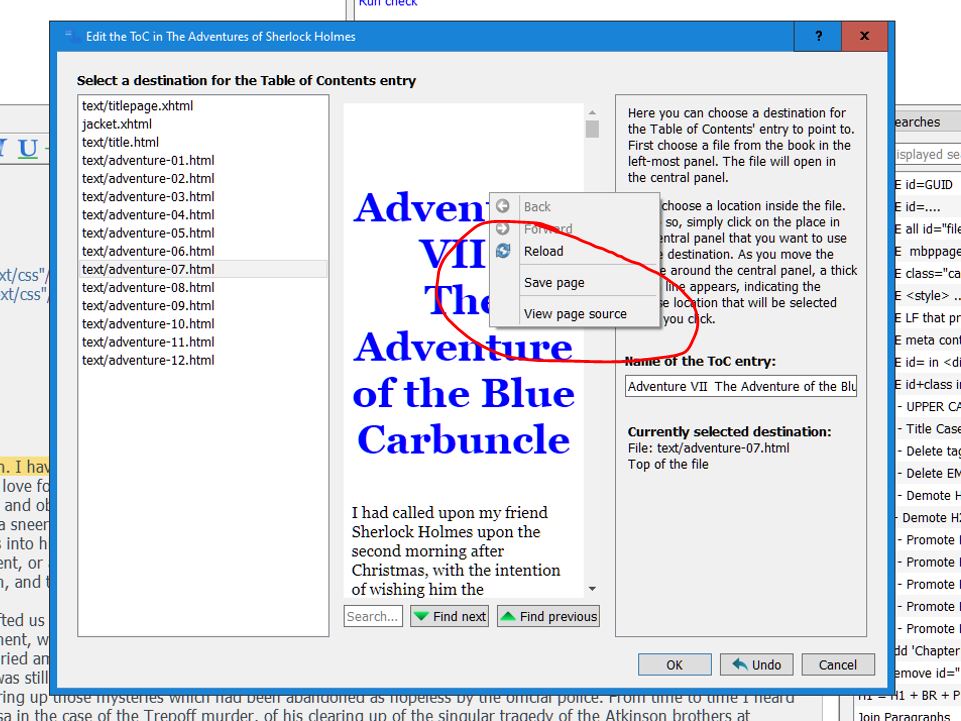
Task: Edit the Name of the ToC entry field
Action: pyautogui.click(x=740, y=386)
